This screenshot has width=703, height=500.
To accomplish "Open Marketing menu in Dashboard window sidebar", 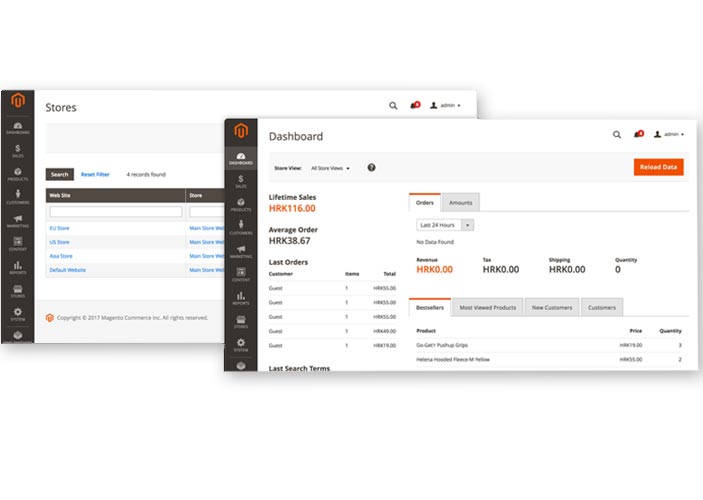I will 241,252.
